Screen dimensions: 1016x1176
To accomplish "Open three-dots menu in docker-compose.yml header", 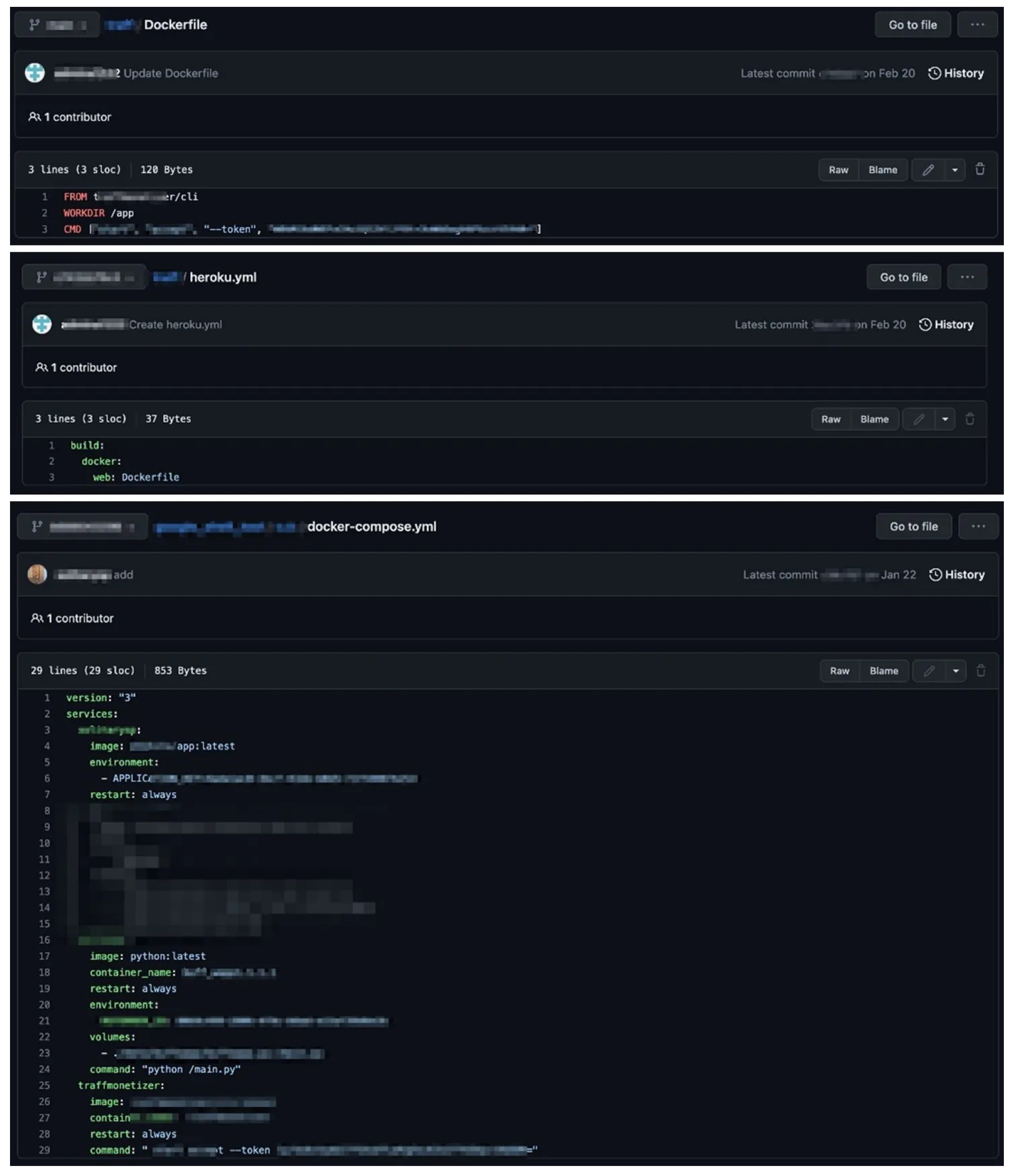I will [x=978, y=527].
